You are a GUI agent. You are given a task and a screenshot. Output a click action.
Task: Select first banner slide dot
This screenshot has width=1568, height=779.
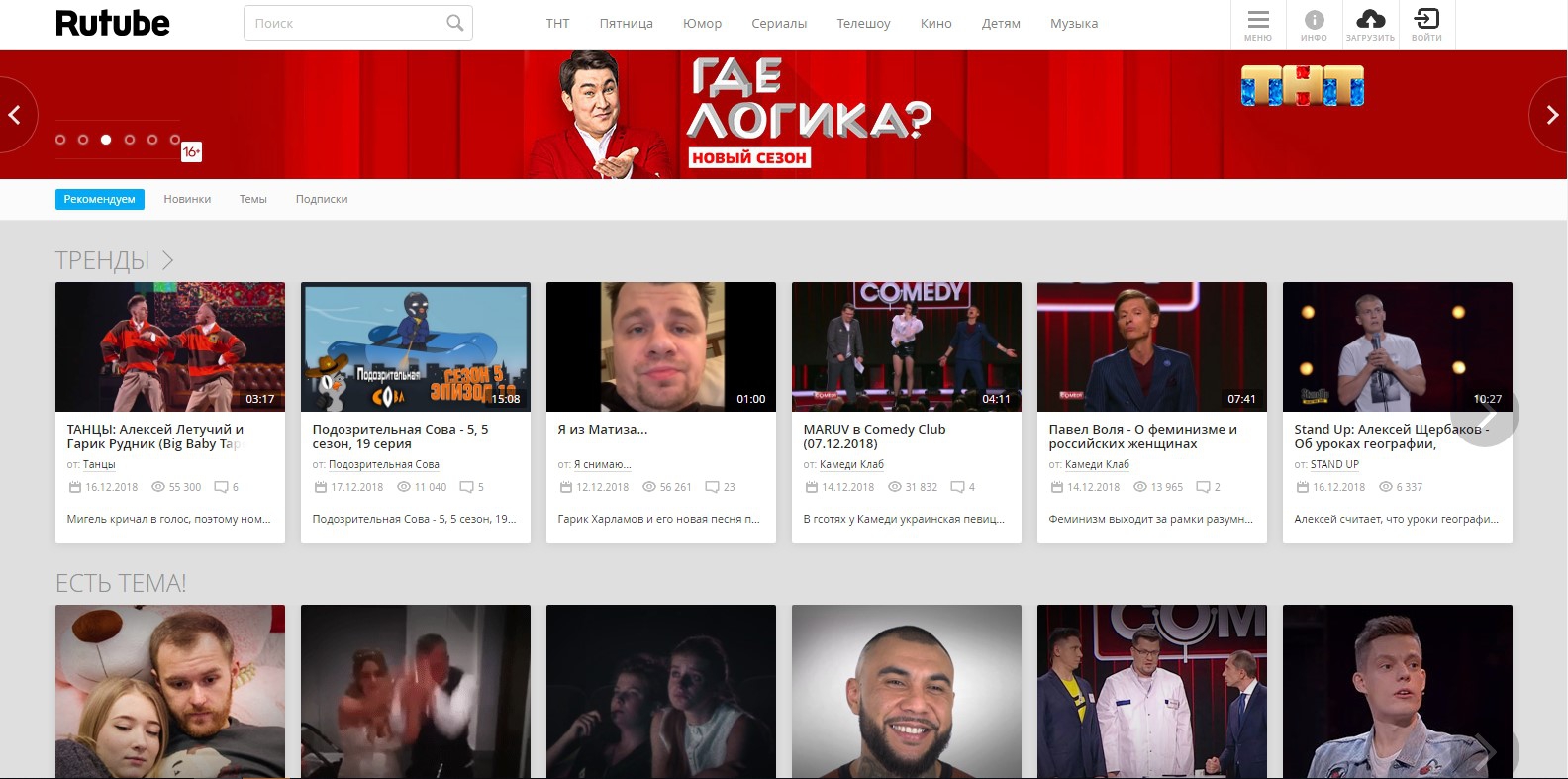60,140
